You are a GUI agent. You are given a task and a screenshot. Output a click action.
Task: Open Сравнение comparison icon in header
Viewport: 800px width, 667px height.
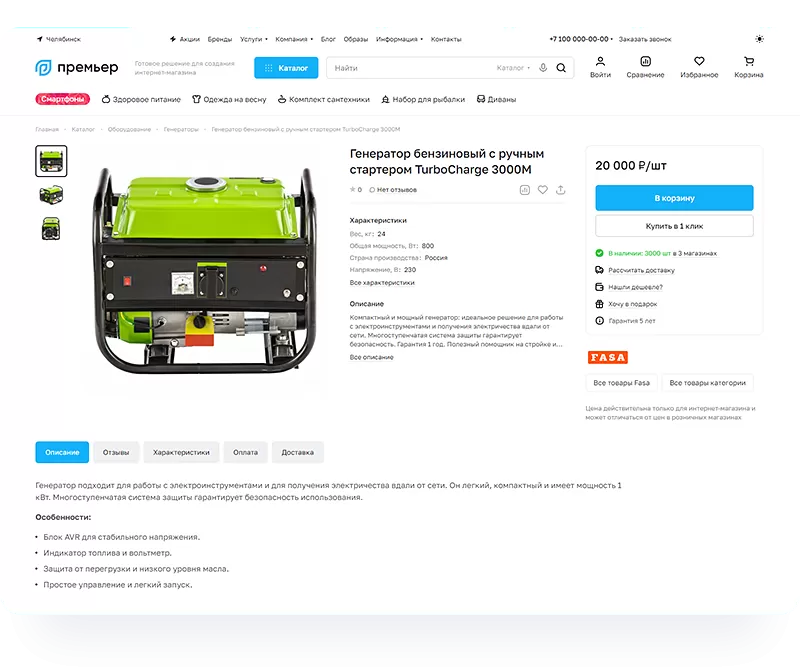646,62
